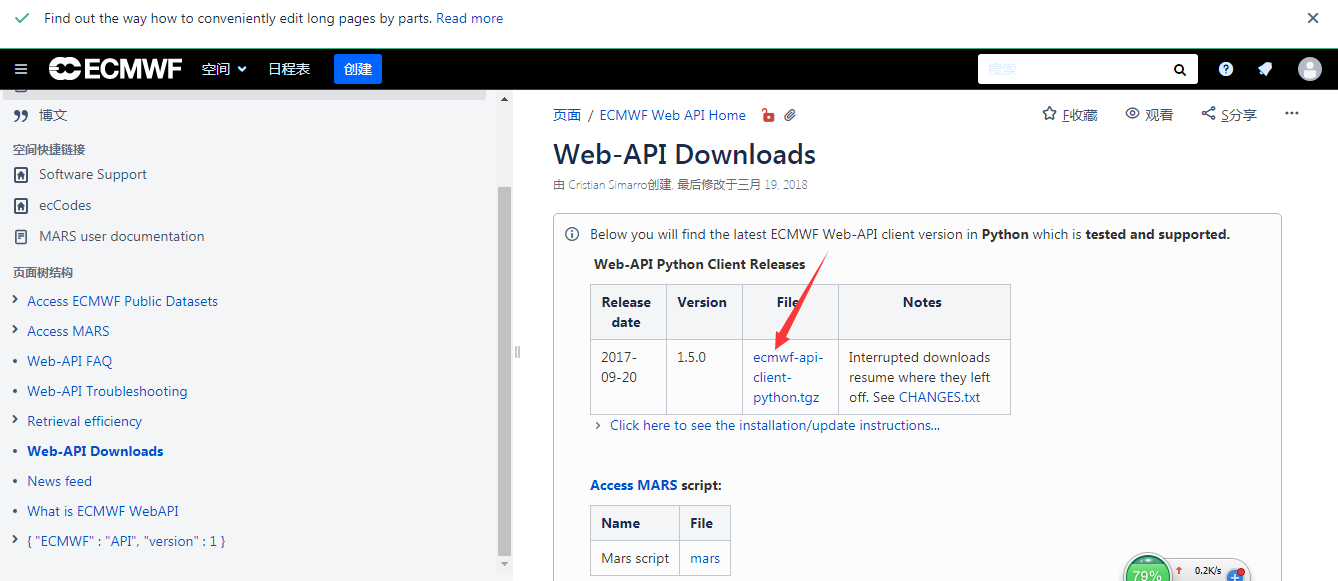Expand installation/update instructions section
The height and width of the screenshot is (581, 1338).
pos(774,425)
